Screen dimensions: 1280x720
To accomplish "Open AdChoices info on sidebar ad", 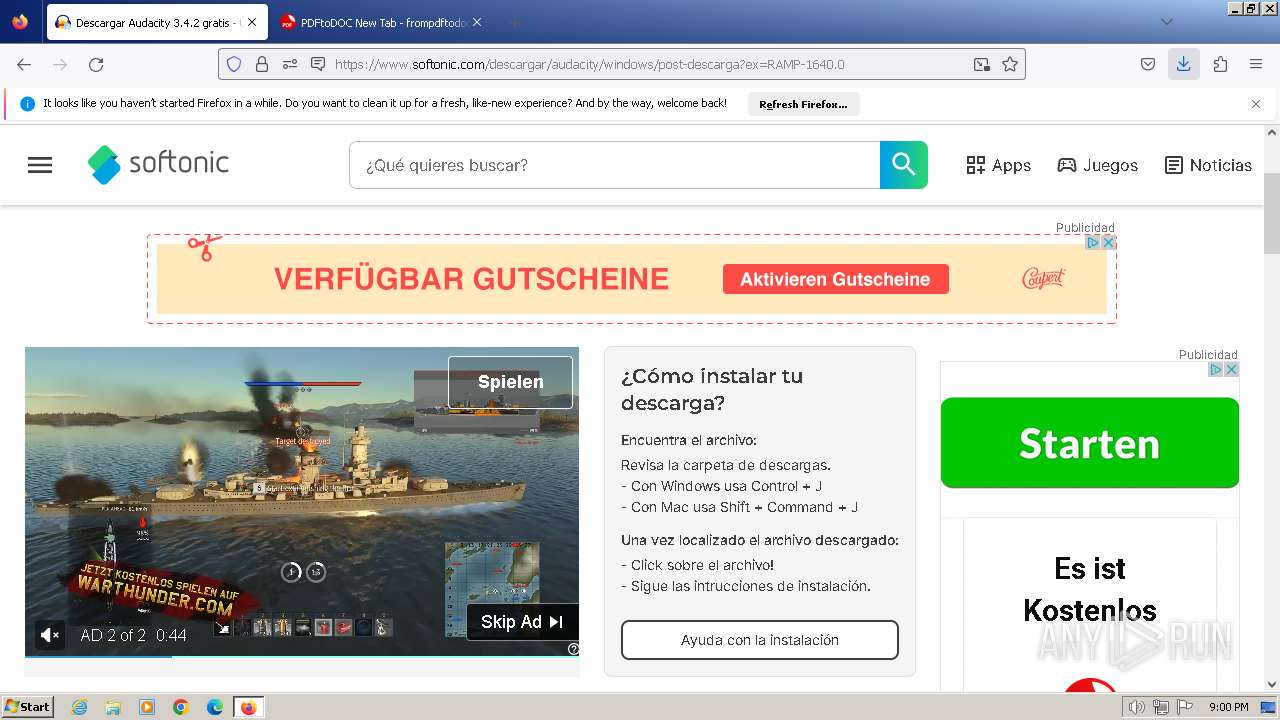I will pos(1216,369).
